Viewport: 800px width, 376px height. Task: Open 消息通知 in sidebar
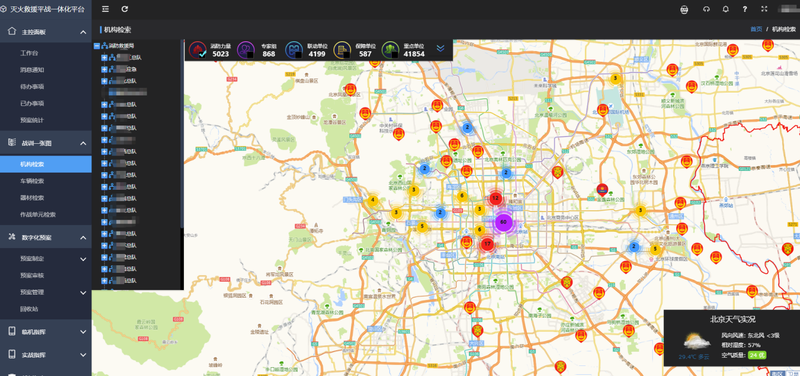point(32,70)
